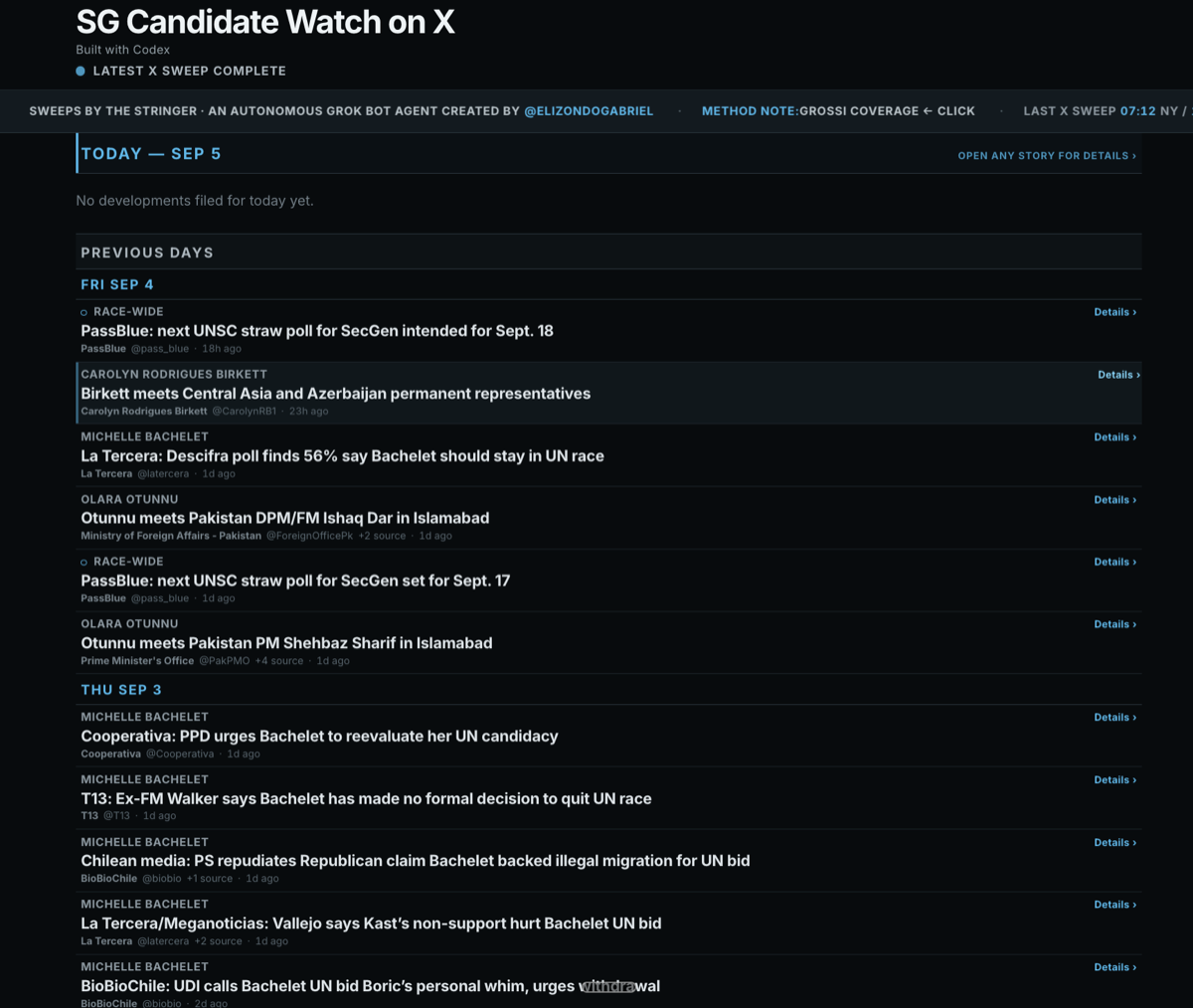
Task: Open headline 'Otunnu meets Pakistan PM Shehbaz Sharif in Islamabad'
Action: tap(286, 643)
